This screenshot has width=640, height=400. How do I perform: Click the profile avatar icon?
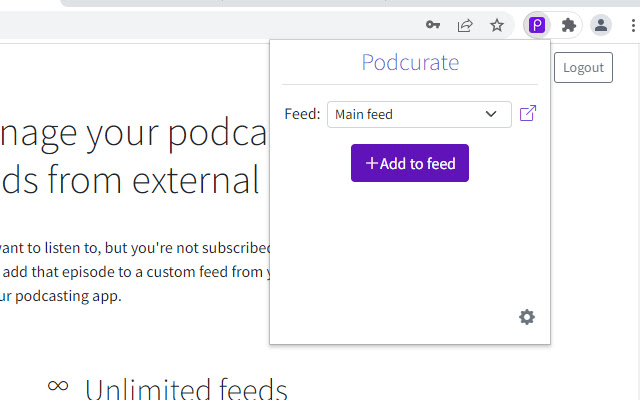click(601, 25)
